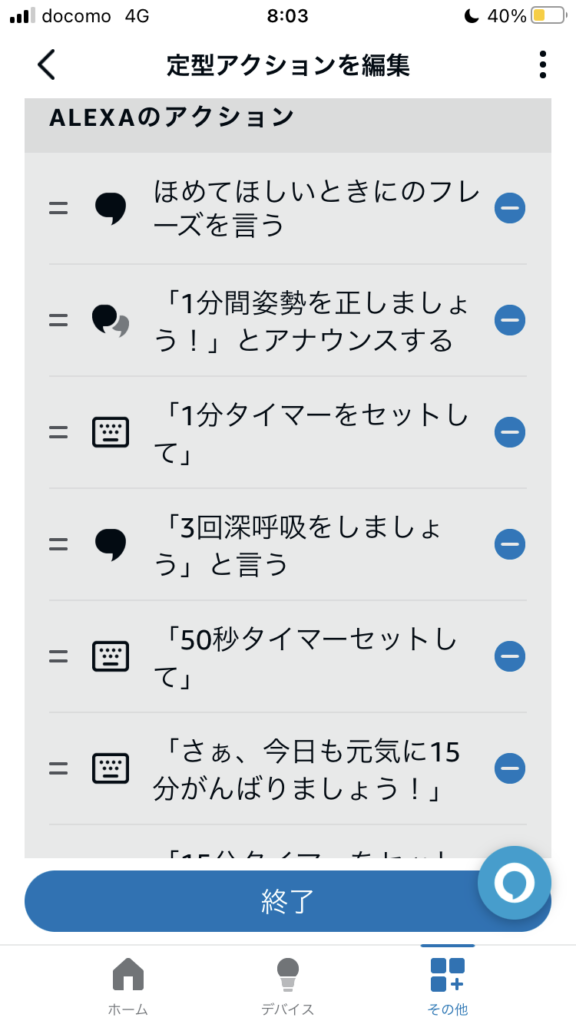Tap the 終了 button
The height and width of the screenshot is (1024, 576).
[x=288, y=901]
